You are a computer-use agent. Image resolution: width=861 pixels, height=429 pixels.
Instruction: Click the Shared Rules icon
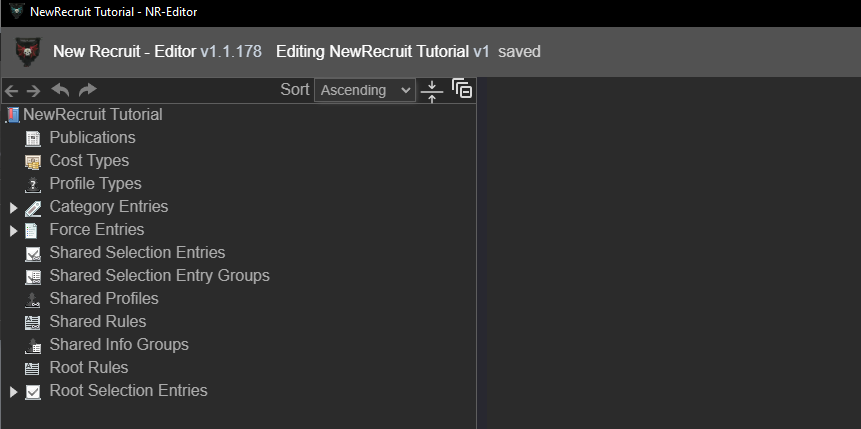click(x=33, y=323)
